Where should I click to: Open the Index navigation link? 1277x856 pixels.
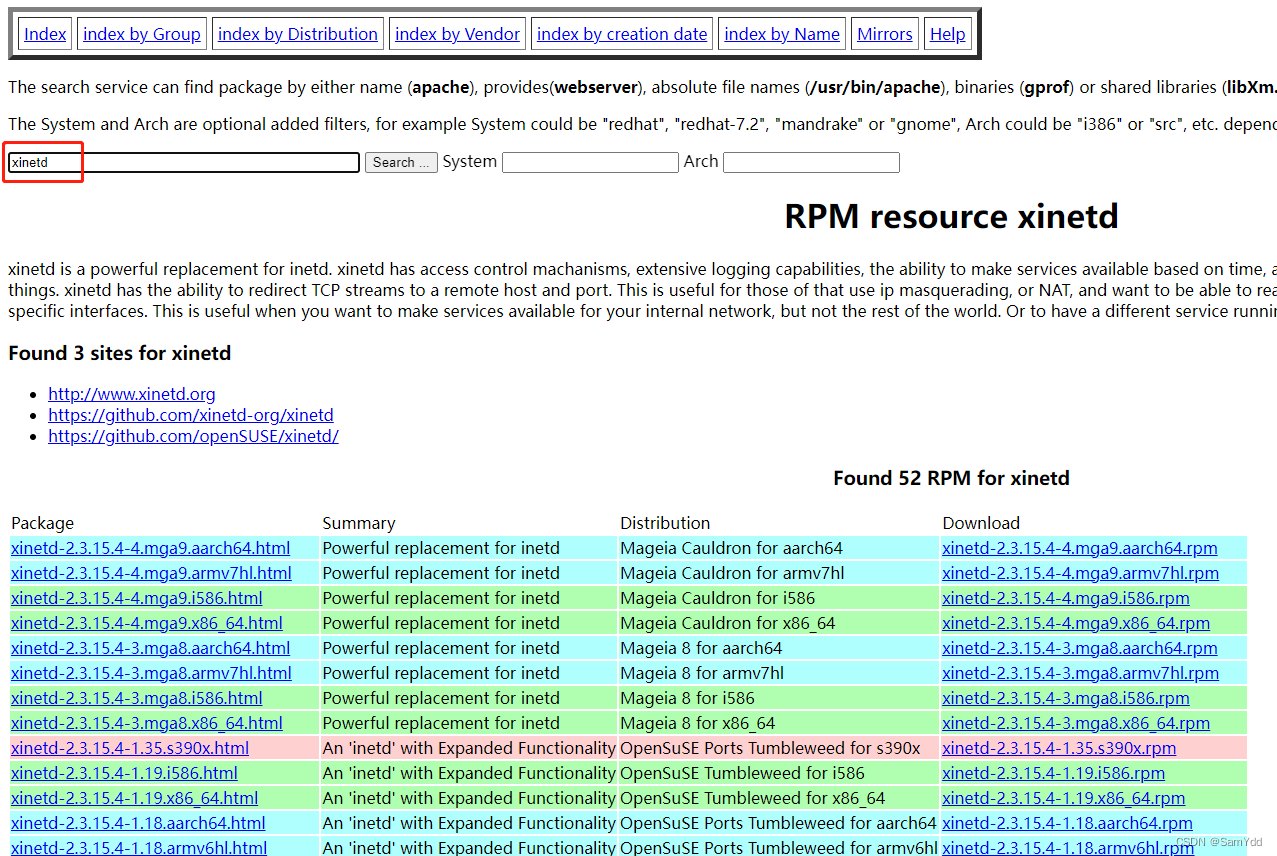45,34
